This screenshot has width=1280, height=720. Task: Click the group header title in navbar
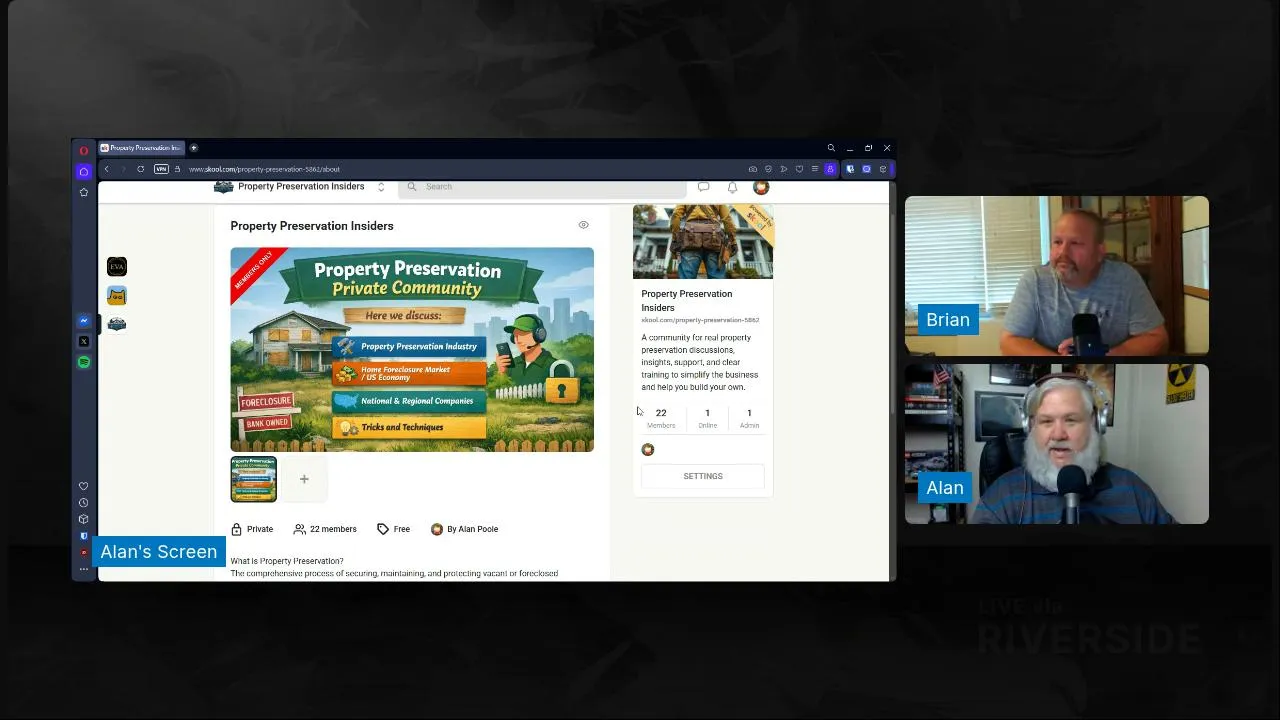301,187
